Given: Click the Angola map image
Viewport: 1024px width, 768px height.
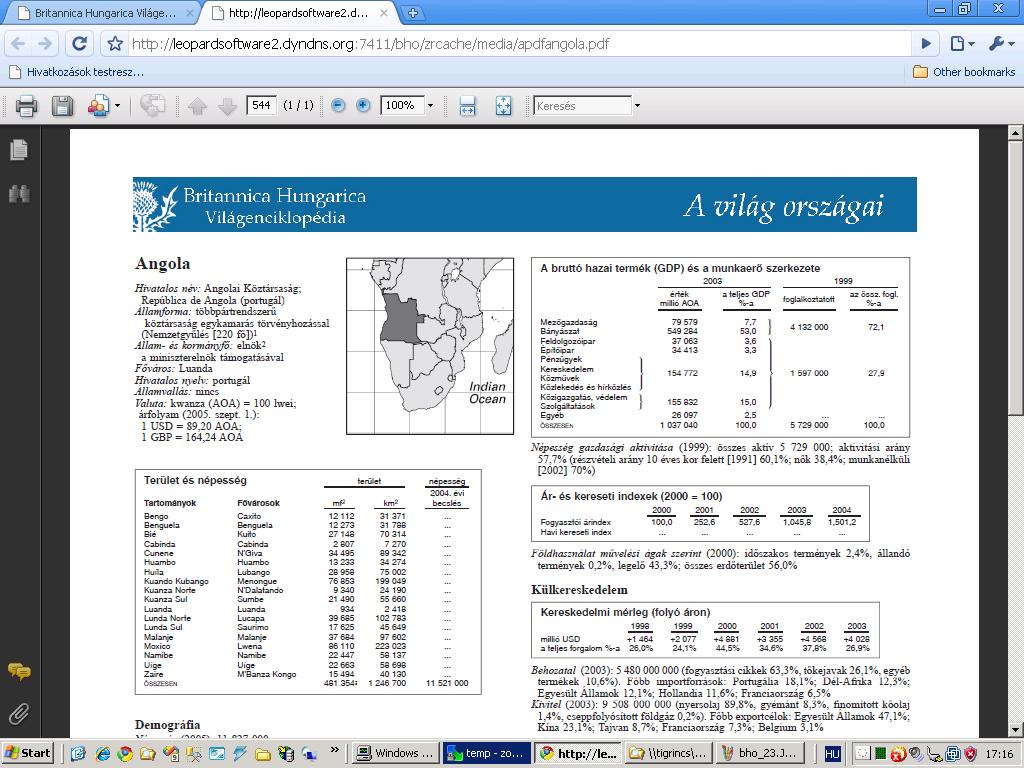Looking at the screenshot, I should pyautogui.click(x=430, y=345).
